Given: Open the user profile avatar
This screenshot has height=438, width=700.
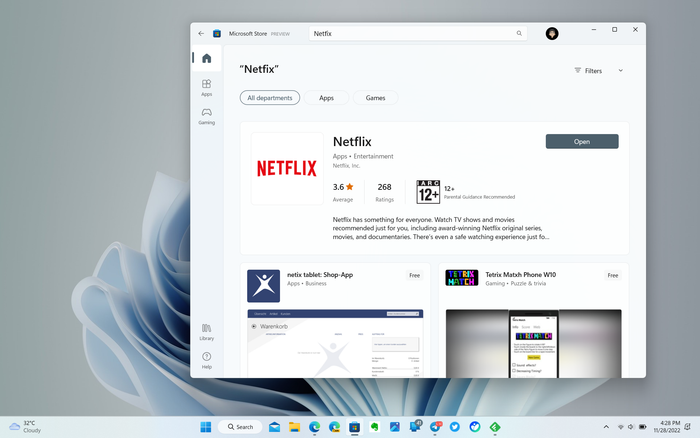Looking at the screenshot, I should tap(552, 33).
